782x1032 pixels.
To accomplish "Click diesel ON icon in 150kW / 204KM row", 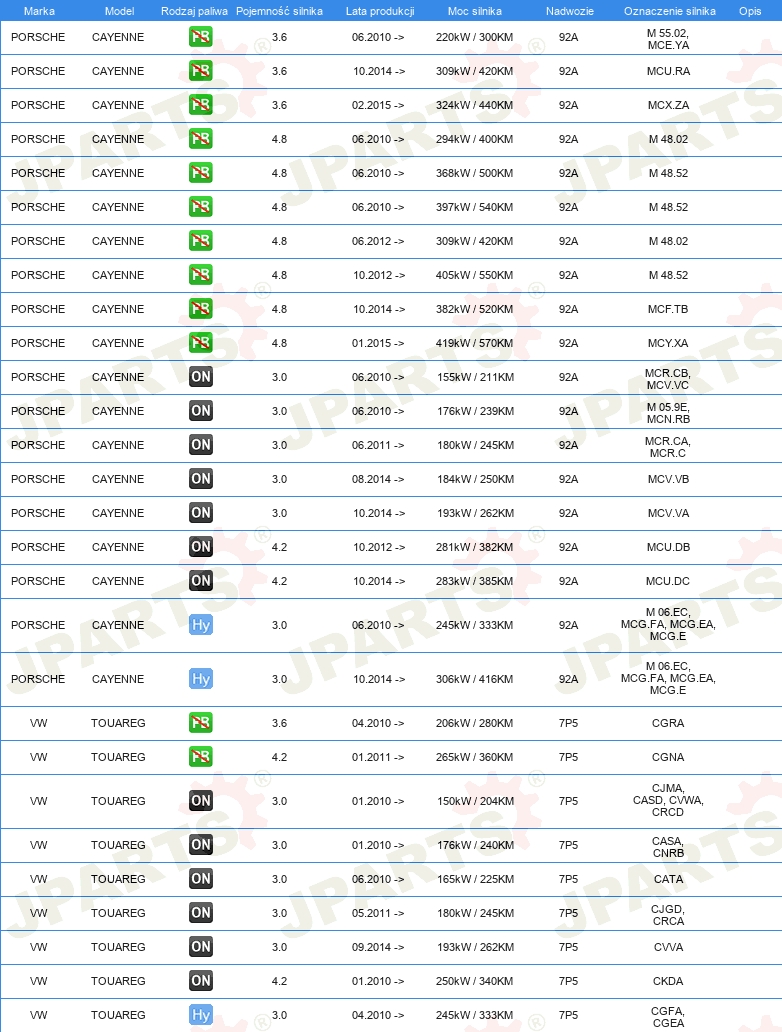I will [x=201, y=801].
